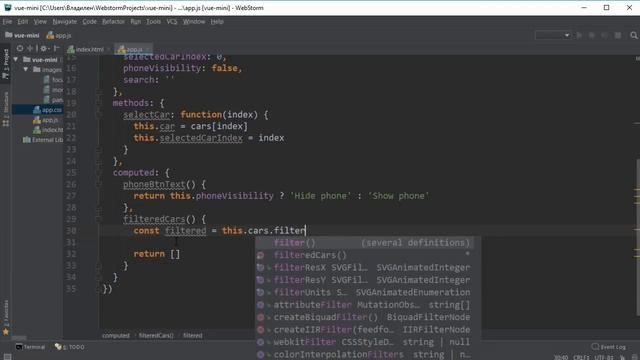Select app.css in the project tree
The height and width of the screenshot is (360, 640).
click(x=38, y=110)
